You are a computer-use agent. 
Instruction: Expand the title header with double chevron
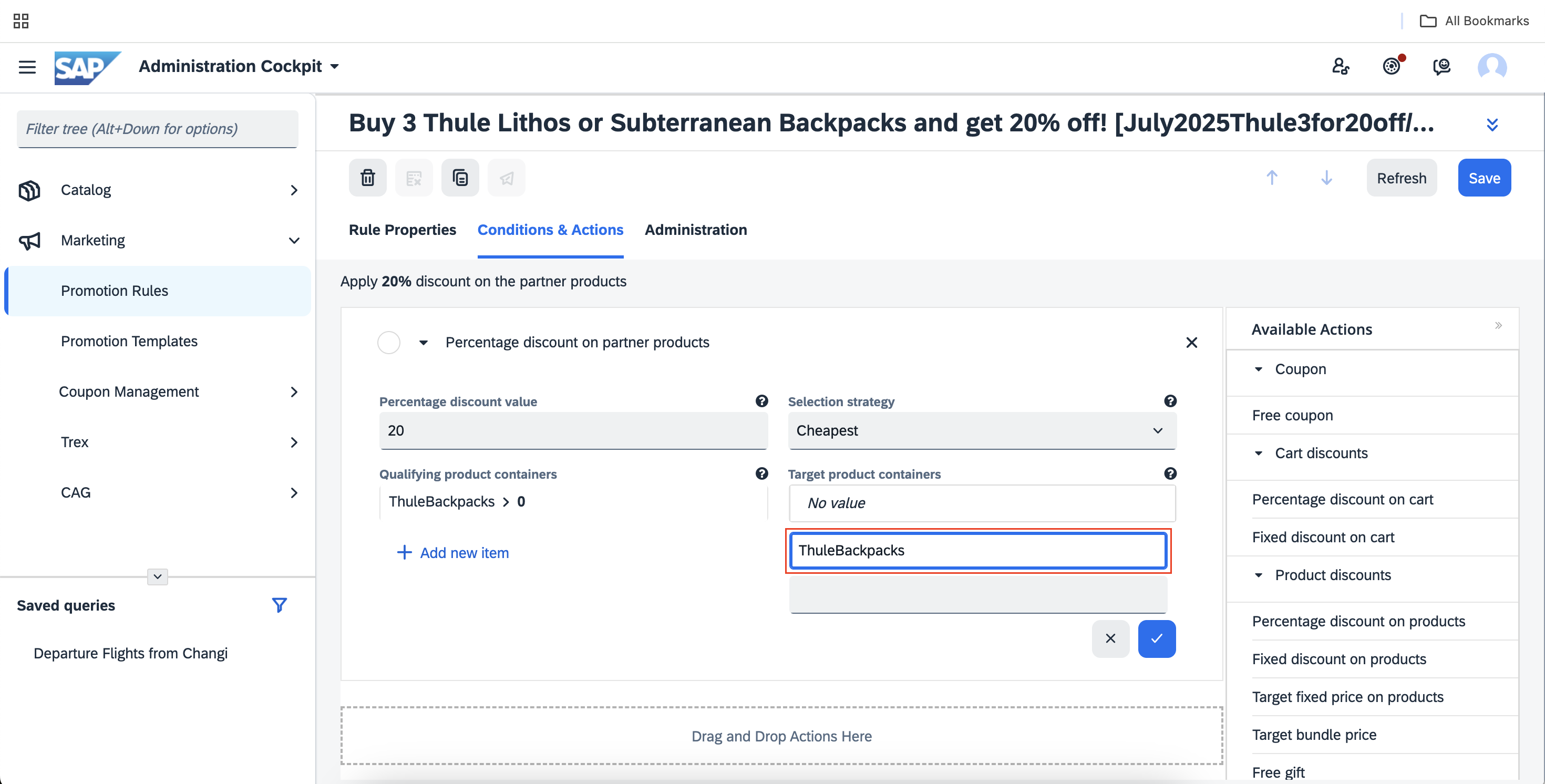point(1492,123)
